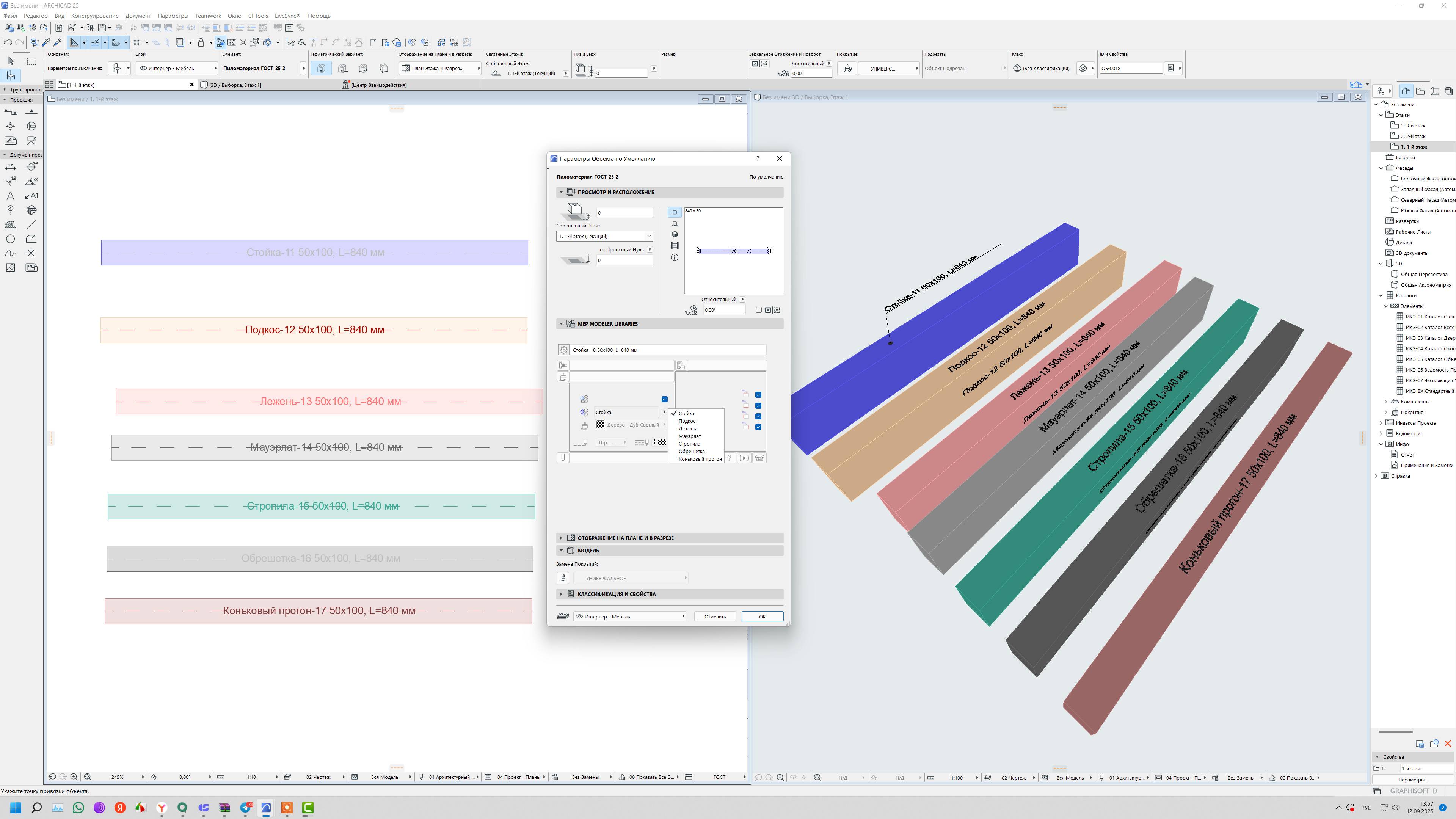The height and width of the screenshot is (819, 1456).
Task: Click the info icon beside preview
Action: 674,258
